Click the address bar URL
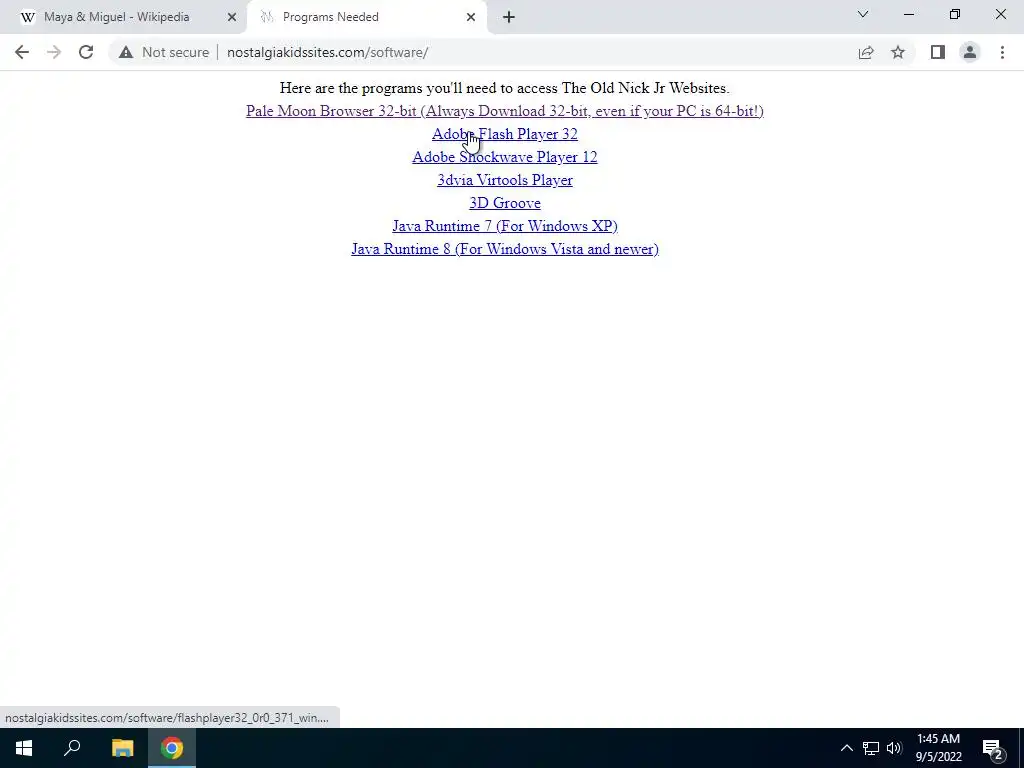This screenshot has width=1024, height=768. 327,52
